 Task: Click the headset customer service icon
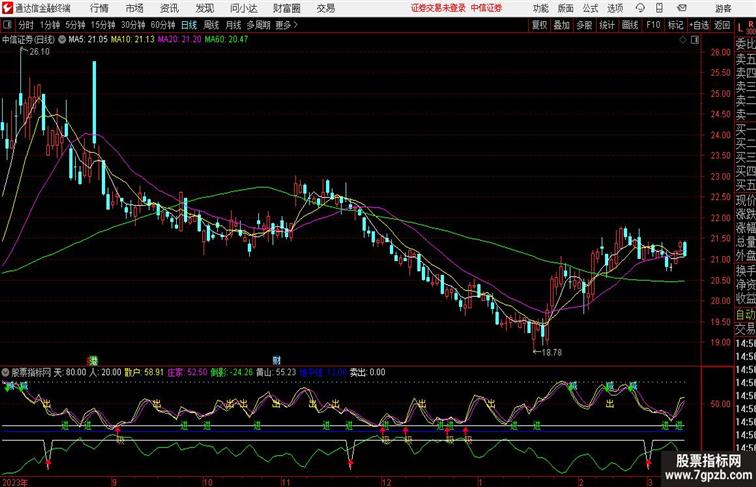(x=640, y=8)
